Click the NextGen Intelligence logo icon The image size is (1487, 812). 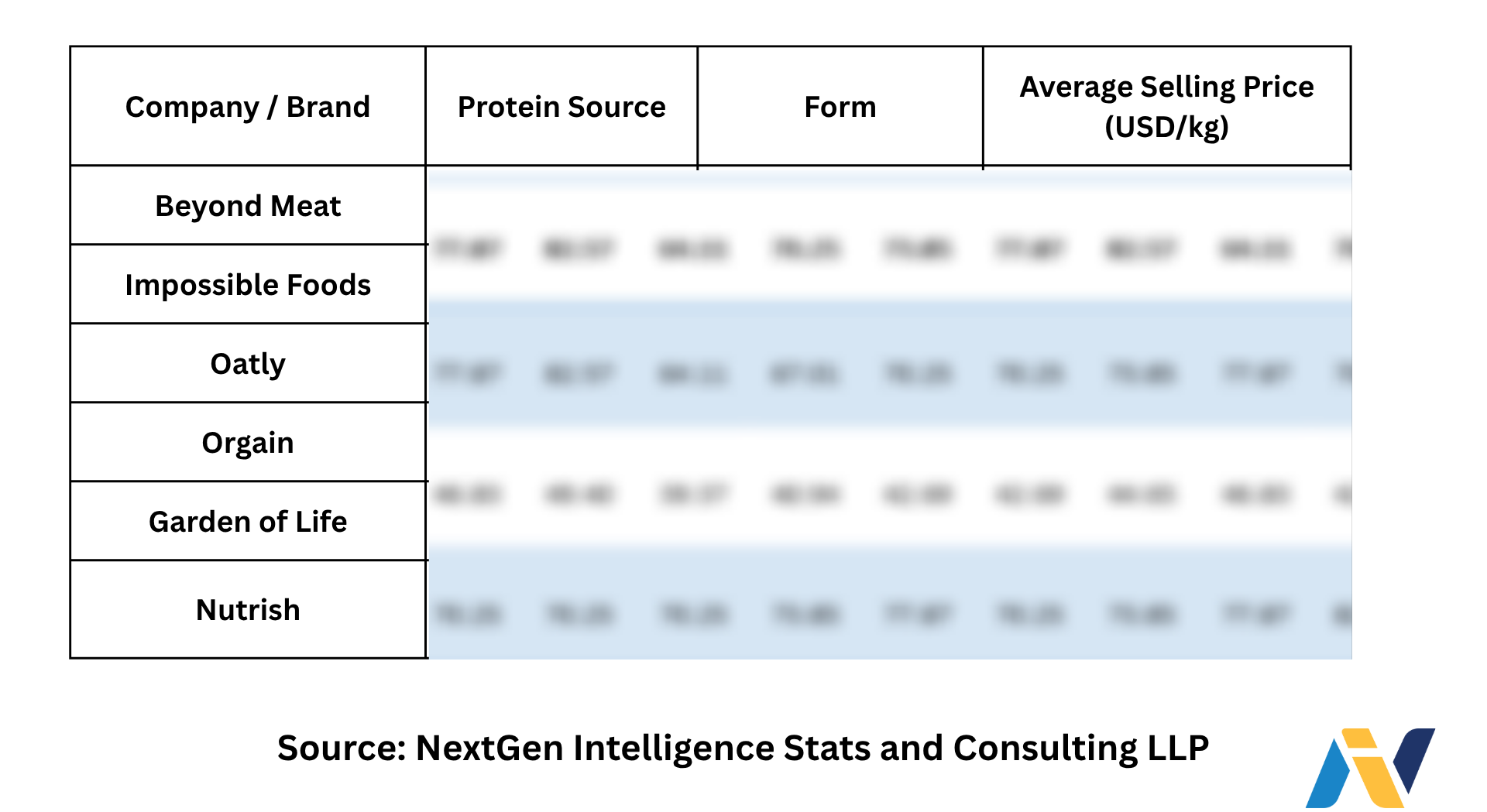coord(1370,768)
